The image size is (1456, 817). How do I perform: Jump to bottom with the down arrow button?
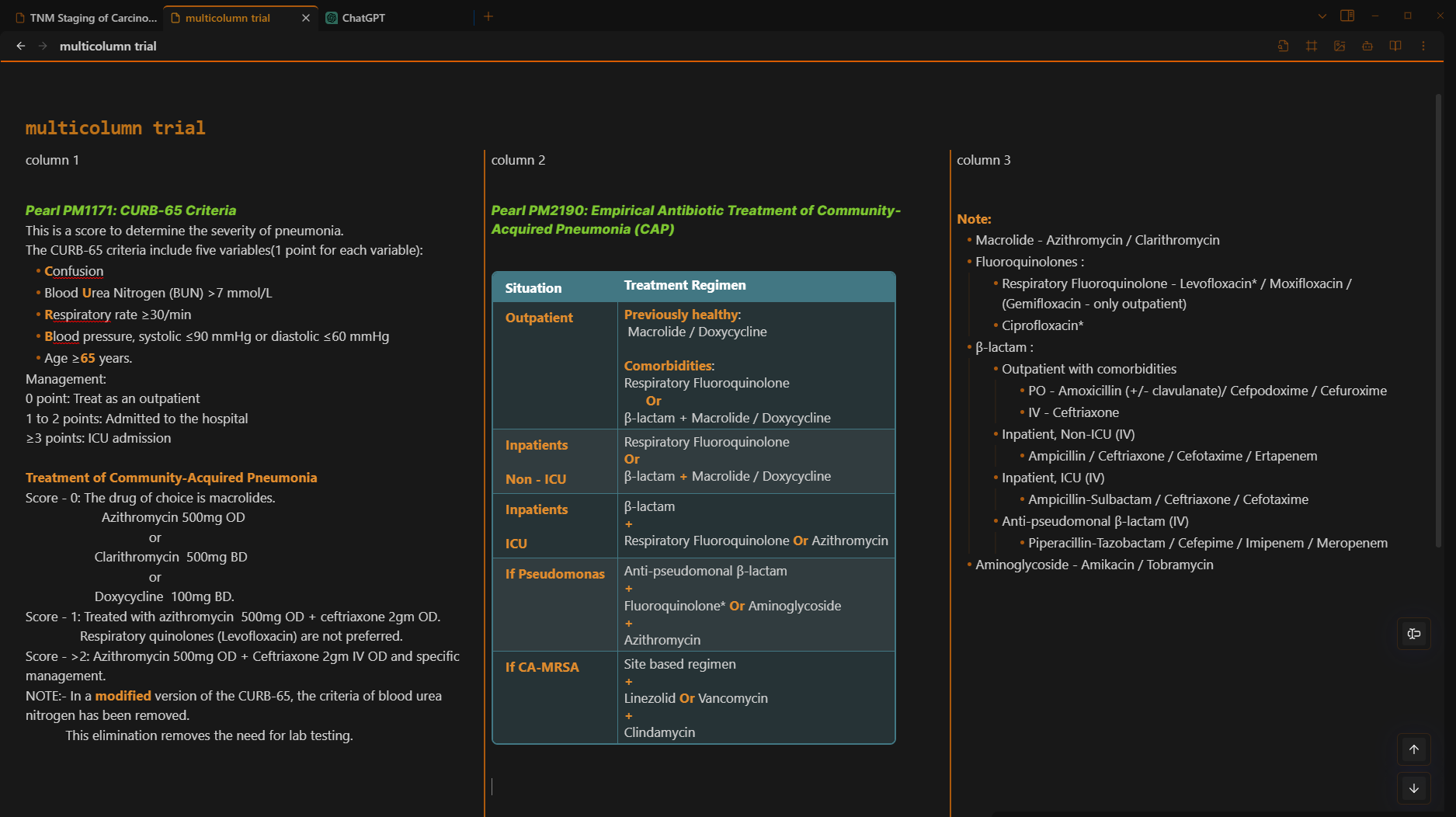(1414, 788)
